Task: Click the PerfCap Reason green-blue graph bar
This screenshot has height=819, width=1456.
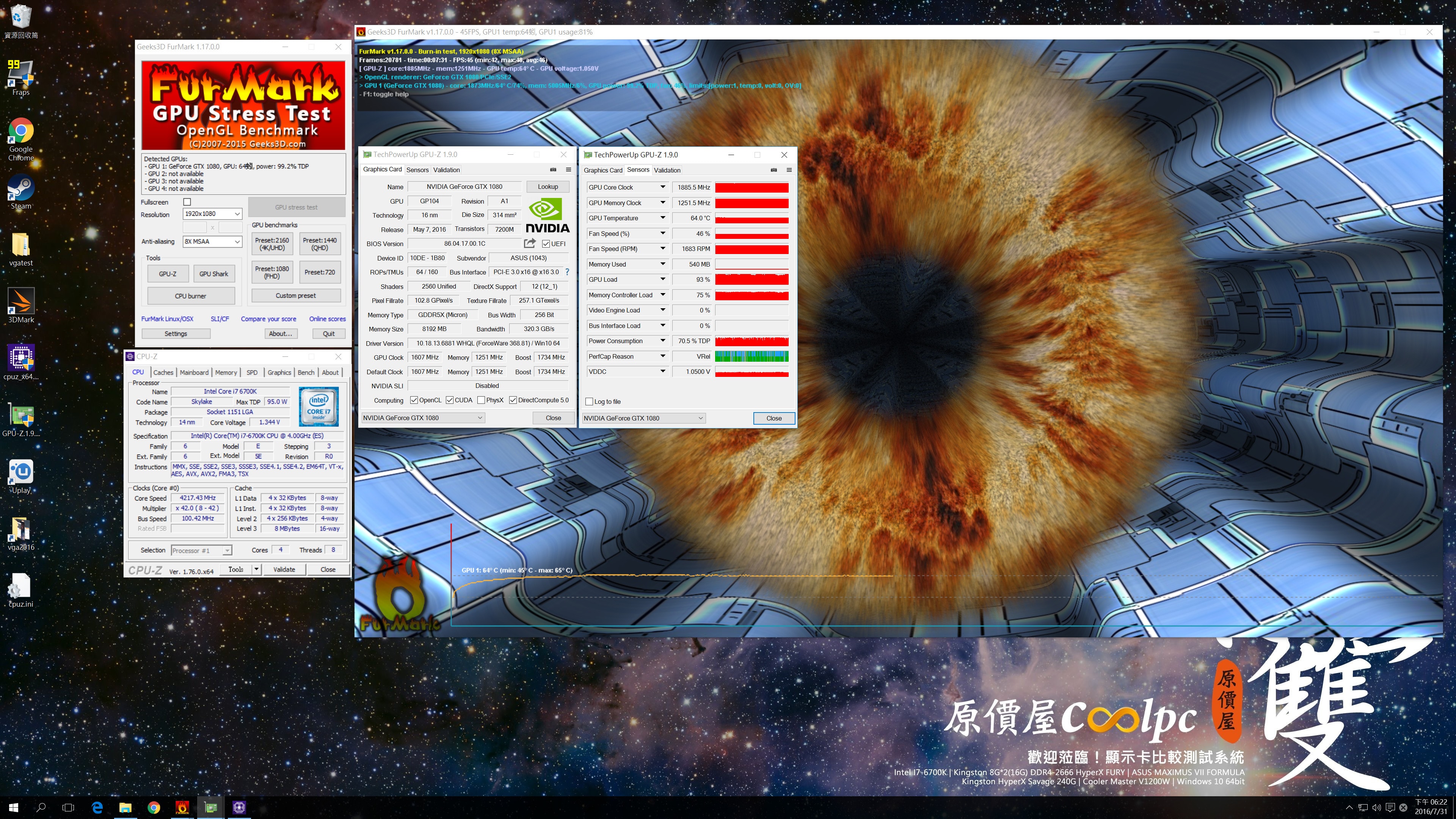Action: (752, 356)
